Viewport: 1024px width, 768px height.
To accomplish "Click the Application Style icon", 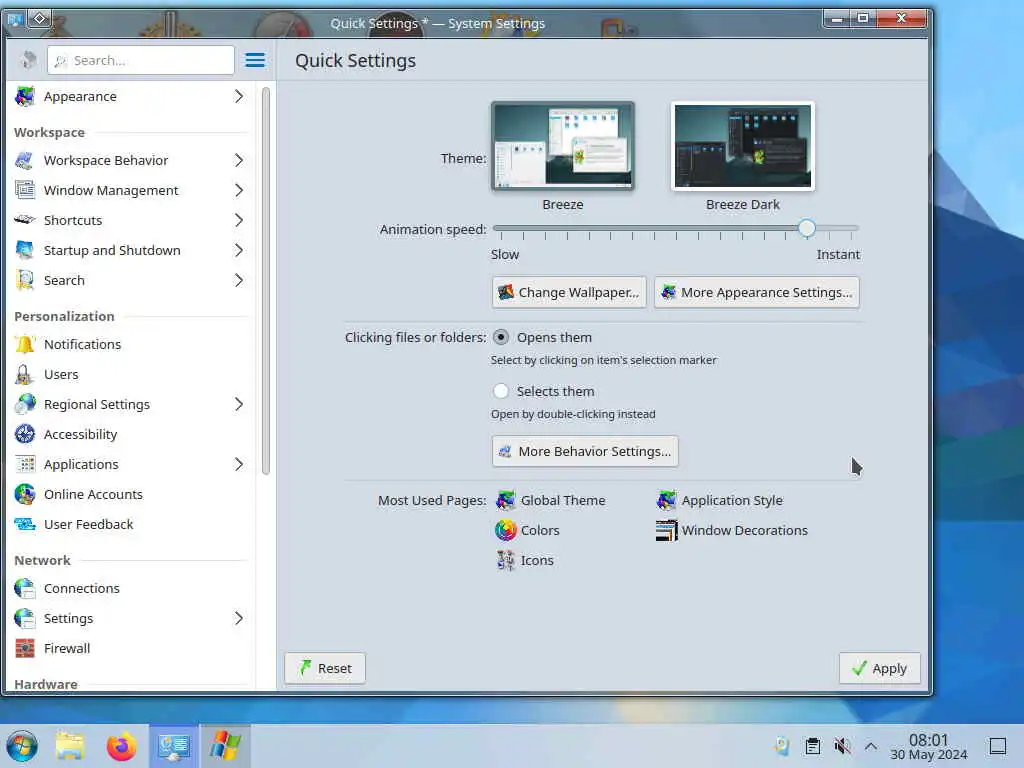I will click(x=666, y=500).
